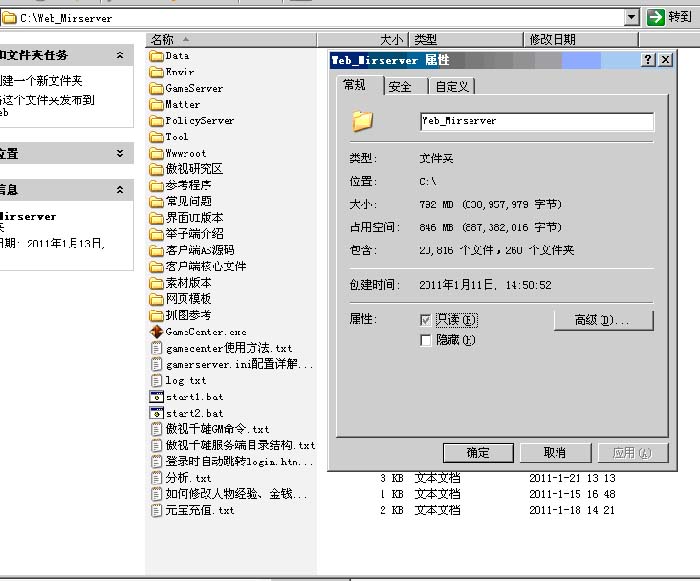The width and height of the screenshot is (700, 581).
Task: Click the GameServer folder icon
Action: pyautogui.click(x=156, y=88)
